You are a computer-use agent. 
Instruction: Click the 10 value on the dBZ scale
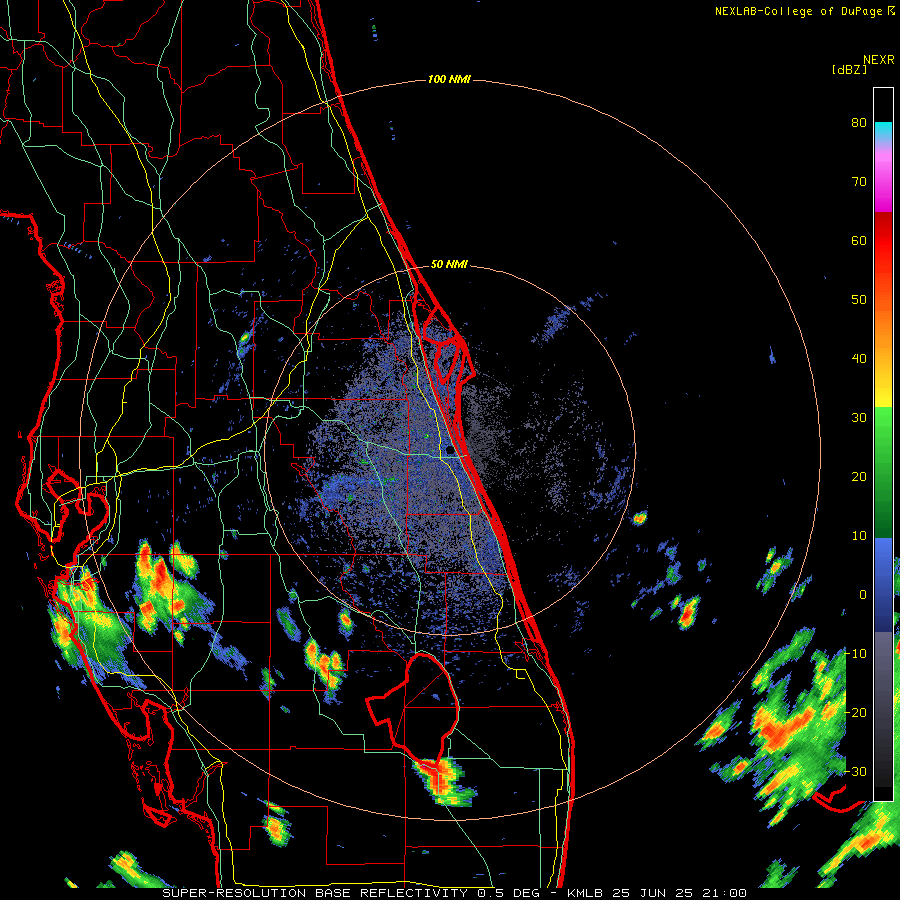tap(859, 536)
